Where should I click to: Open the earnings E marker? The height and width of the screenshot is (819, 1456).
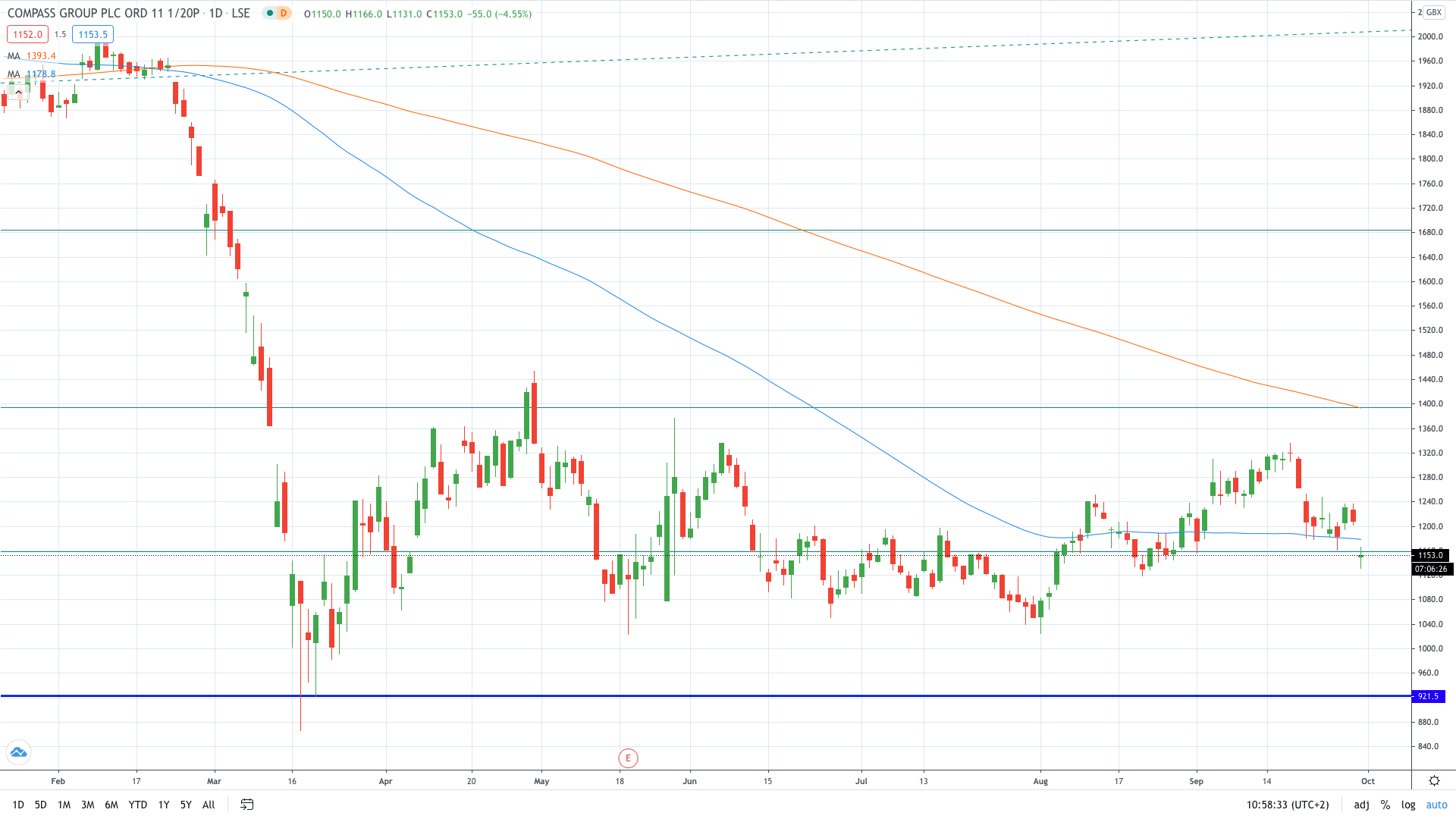point(628,758)
